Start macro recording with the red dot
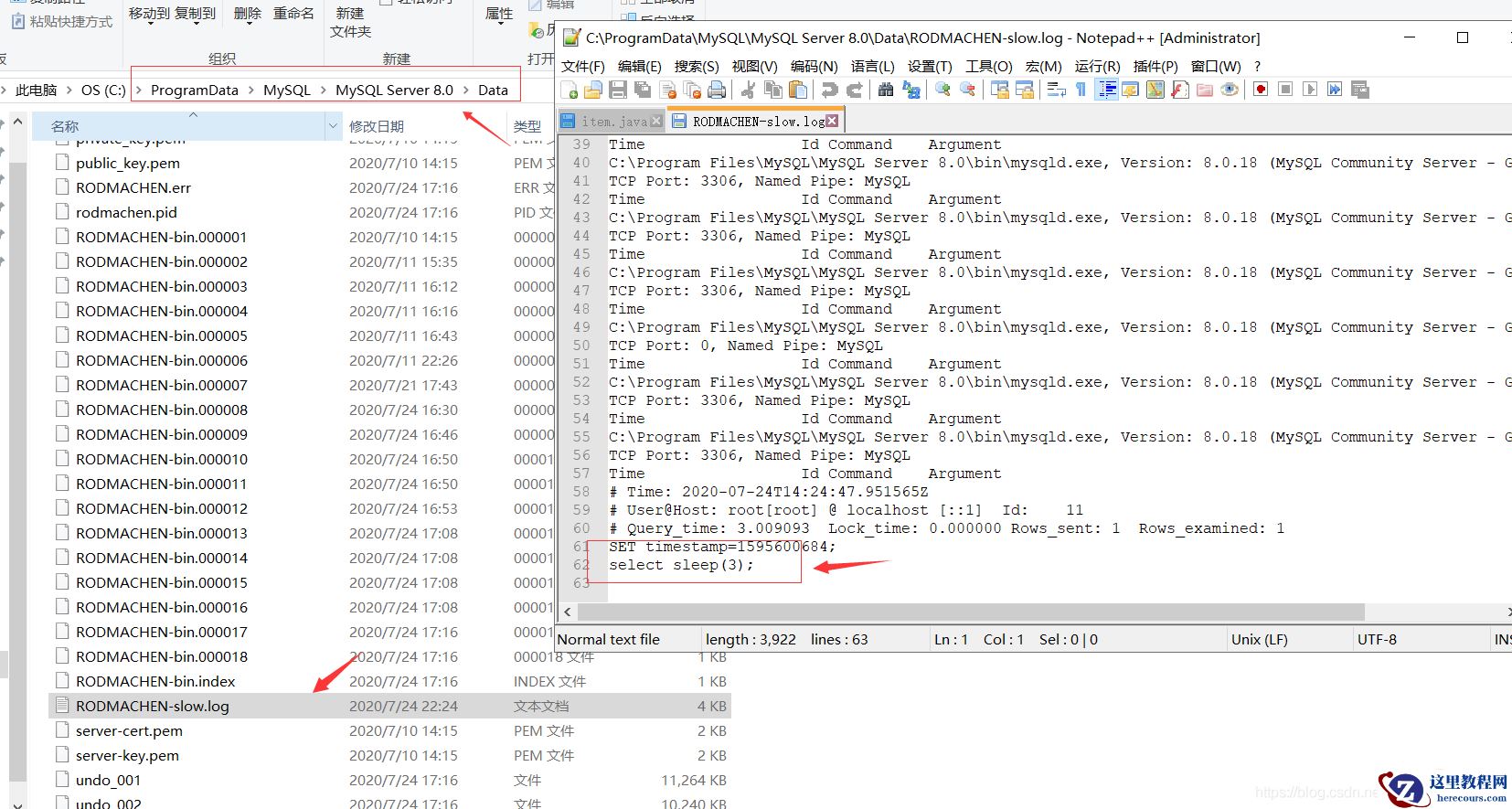The width and height of the screenshot is (1512, 809). 1261,90
